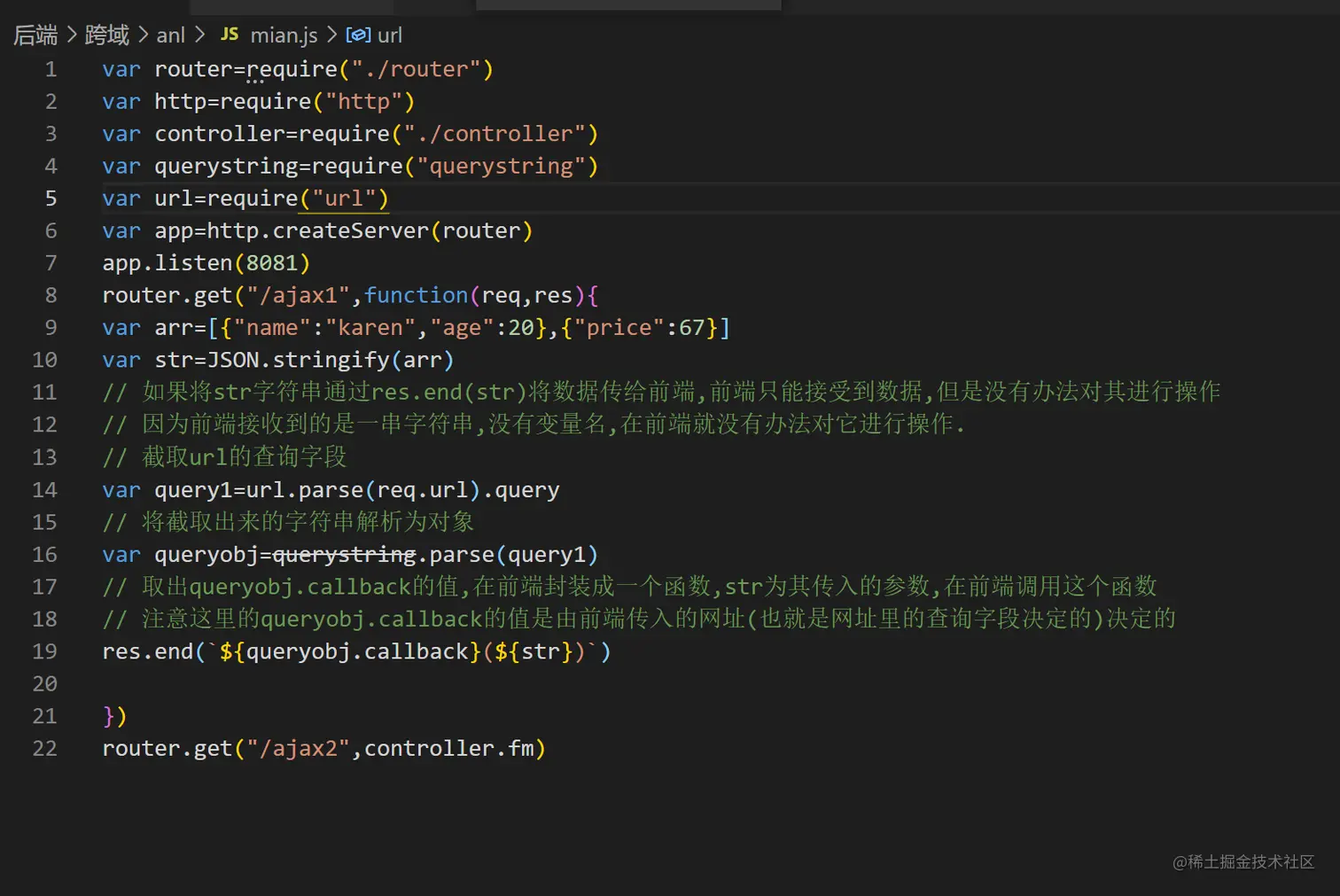The height and width of the screenshot is (896, 1340).
Task: Open the 后端 breadcrumb folder
Action: (35, 35)
